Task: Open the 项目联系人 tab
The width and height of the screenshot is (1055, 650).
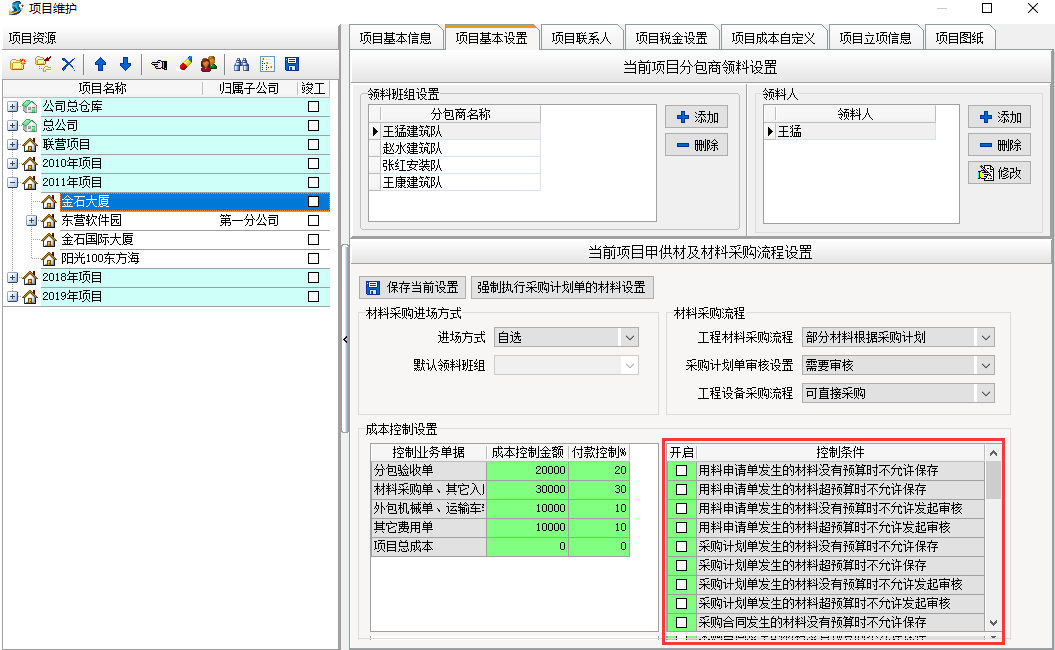Action: click(x=581, y=38)
